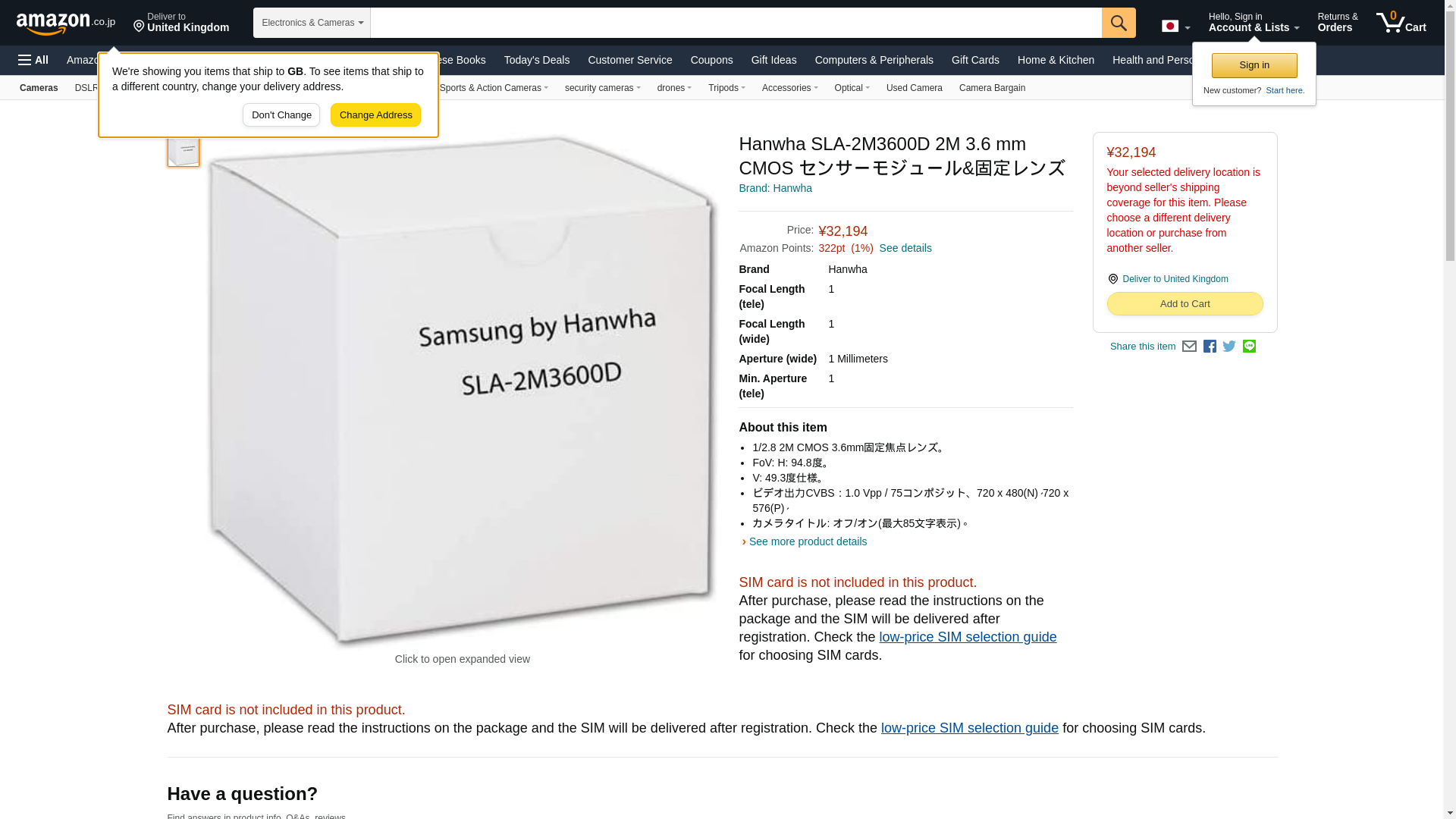Open the shopping cart icon
This screenshot has height=819, width=1456.
(x=1401, y=23)
